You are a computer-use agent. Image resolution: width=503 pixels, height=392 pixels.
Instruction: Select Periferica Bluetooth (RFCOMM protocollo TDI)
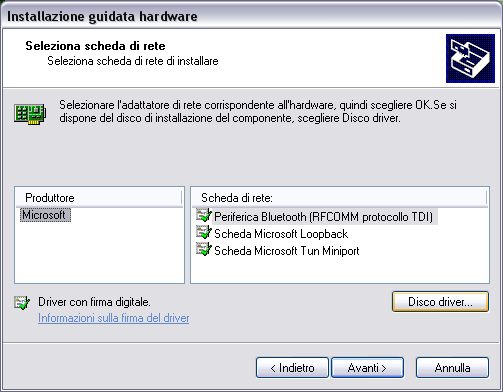coord(324,217)
